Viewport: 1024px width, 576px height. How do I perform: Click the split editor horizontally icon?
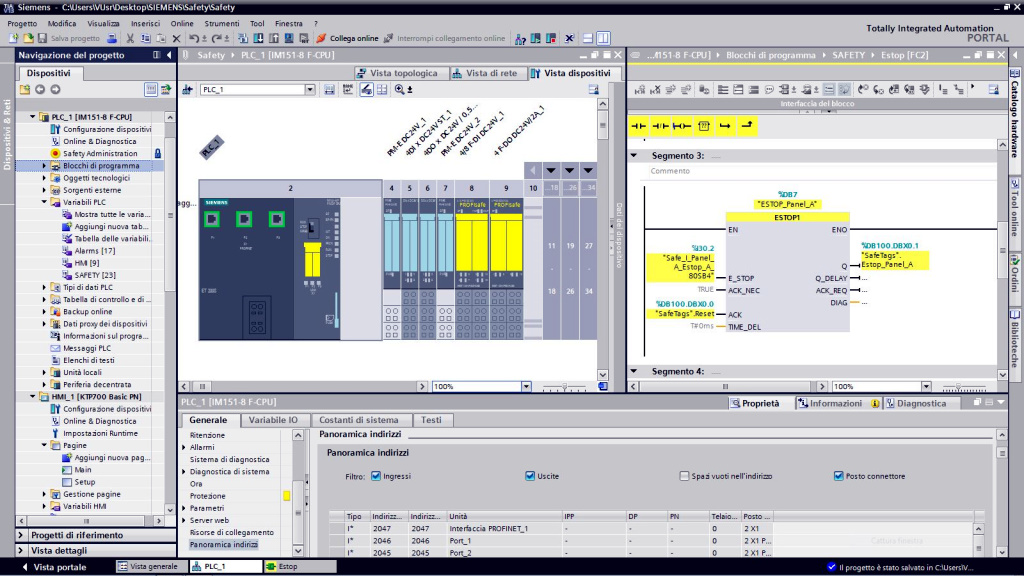pos(588,39)
